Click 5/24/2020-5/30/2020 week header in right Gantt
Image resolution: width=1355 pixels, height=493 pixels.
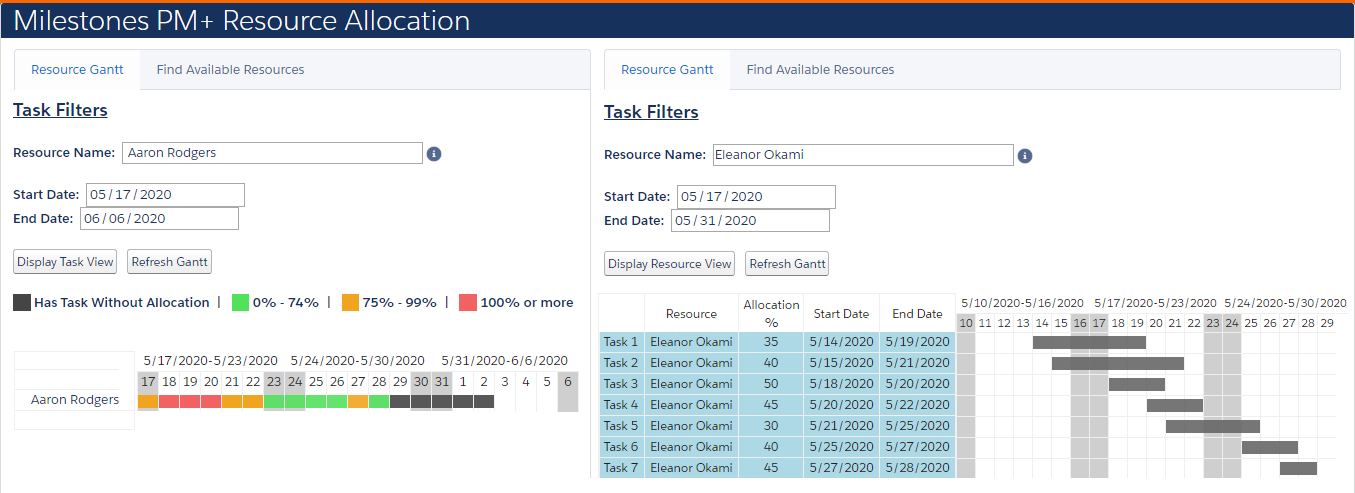point(1285,302)
